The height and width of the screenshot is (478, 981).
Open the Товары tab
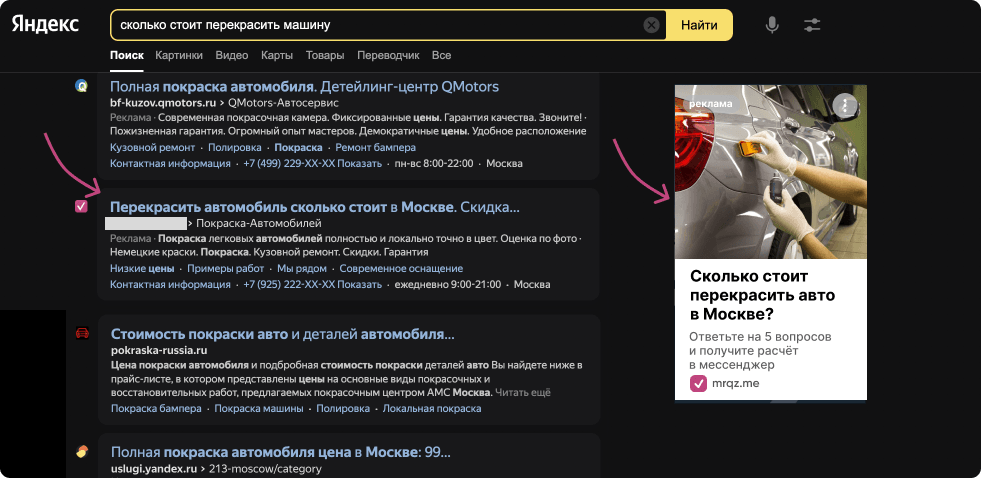(x=325, y=55)
